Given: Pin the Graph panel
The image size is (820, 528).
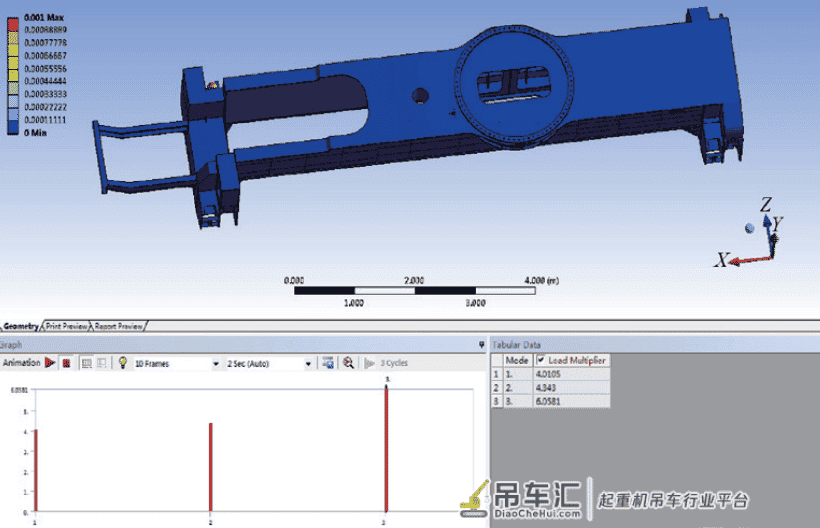Looking at the screenshot, I should click(482, 345).
